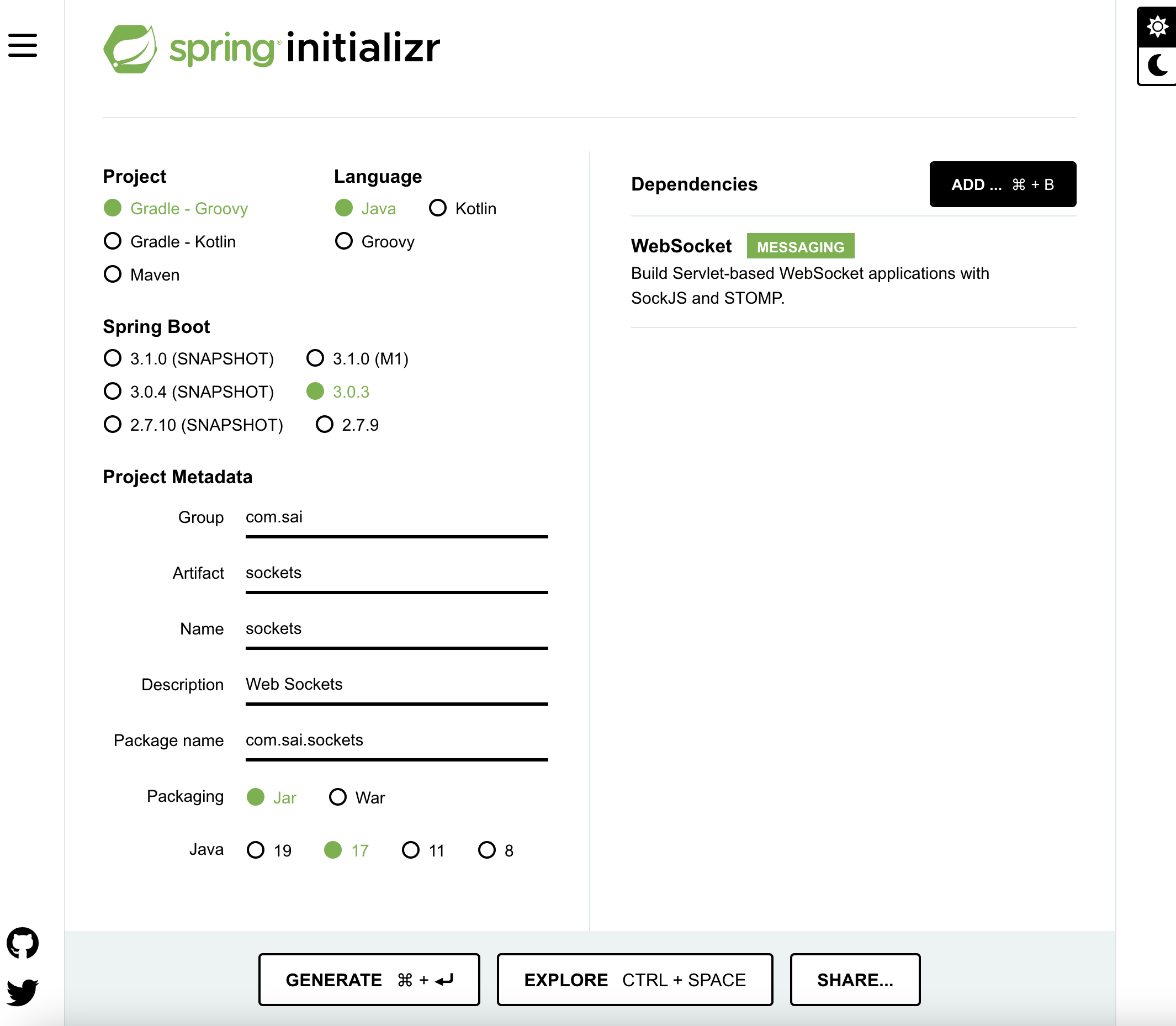
Task: Open the GitHub repository icon
Action: (23, 944)
